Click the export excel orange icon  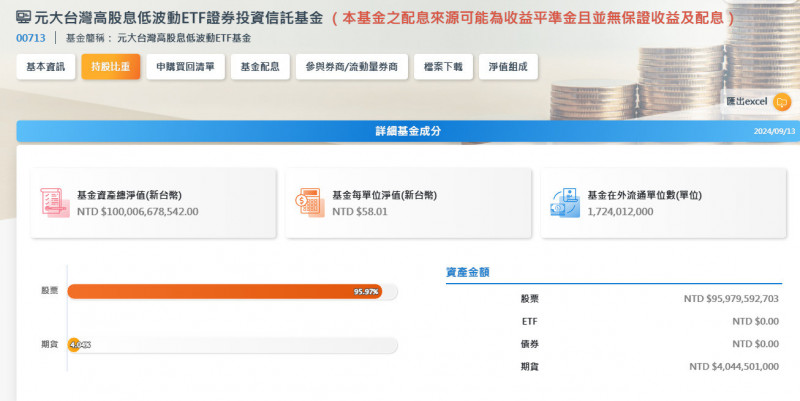pyautogui.click(x=782, y=102)
